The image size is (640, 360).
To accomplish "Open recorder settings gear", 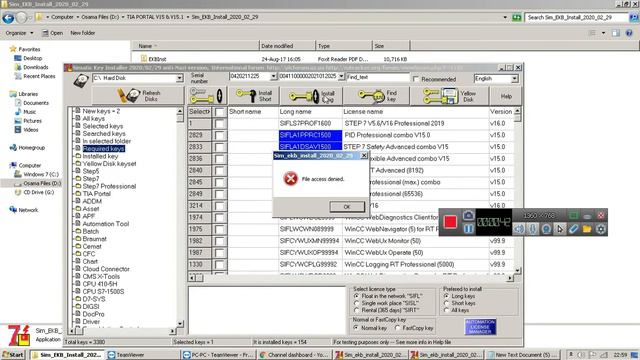I will [x=600, y=229].
